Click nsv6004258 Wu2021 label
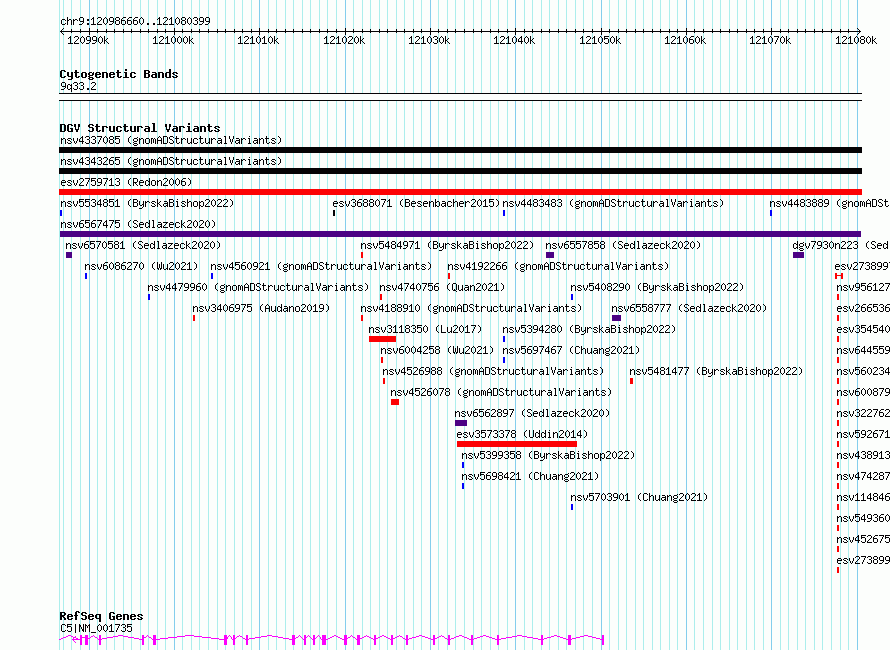 coord(437,350)
